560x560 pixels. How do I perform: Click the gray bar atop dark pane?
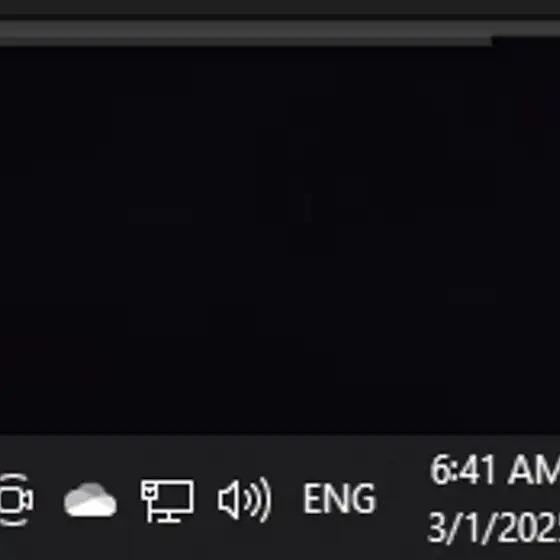click(x=246, y=33)
